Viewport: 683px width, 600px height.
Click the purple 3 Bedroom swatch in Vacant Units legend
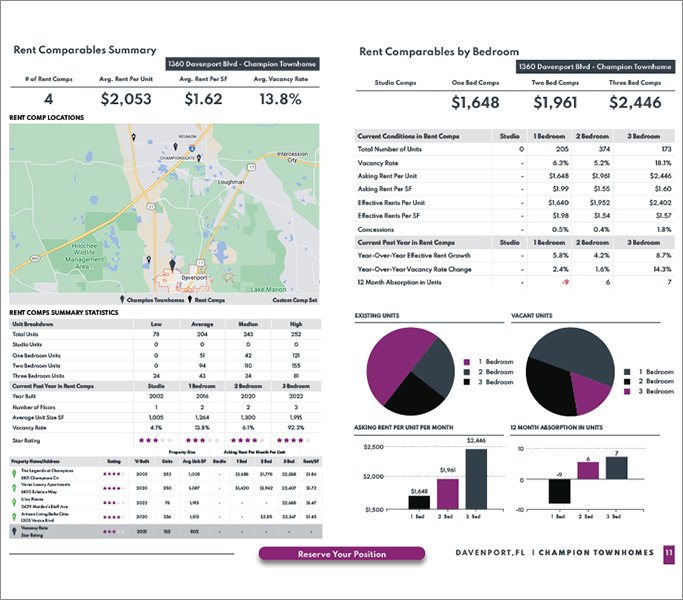(x=627, y=392)
